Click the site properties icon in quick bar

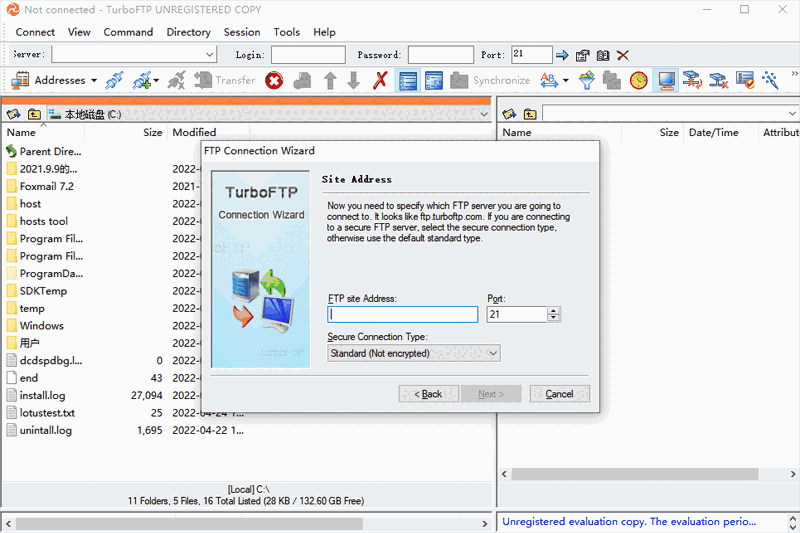point(583,55)
